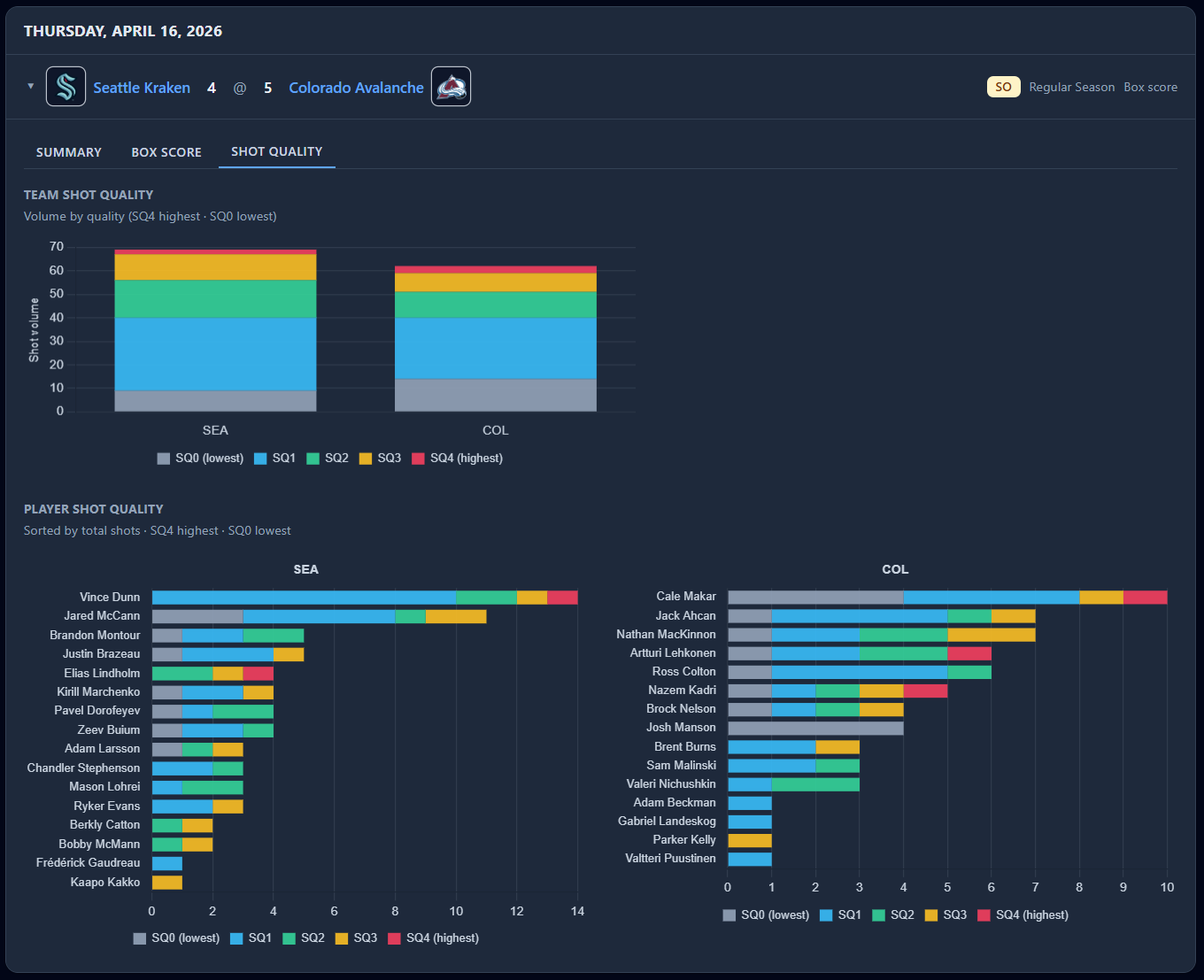Image resolution: width=1204 pixels, height=980 pixels.
Task: Click the Nazem Kadri player label
Action: coord(682,690)
